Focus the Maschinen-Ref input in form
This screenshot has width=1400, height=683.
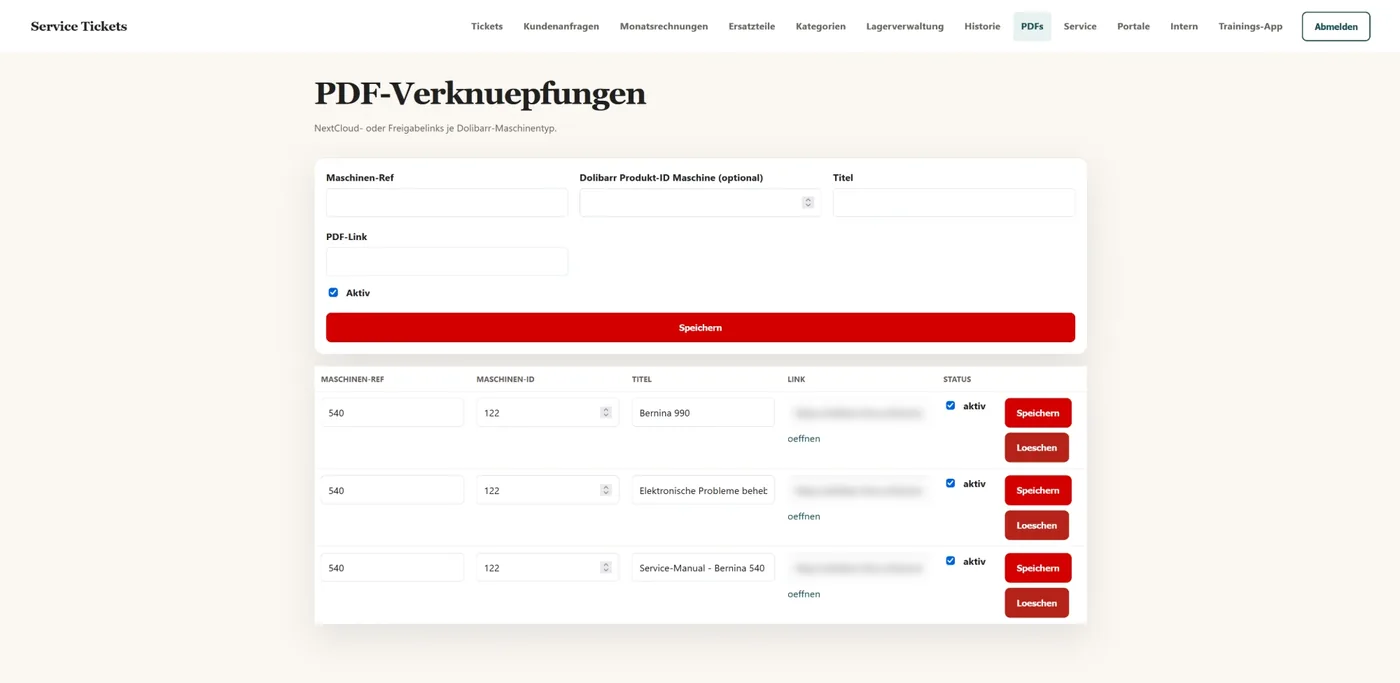coord(447,202)
